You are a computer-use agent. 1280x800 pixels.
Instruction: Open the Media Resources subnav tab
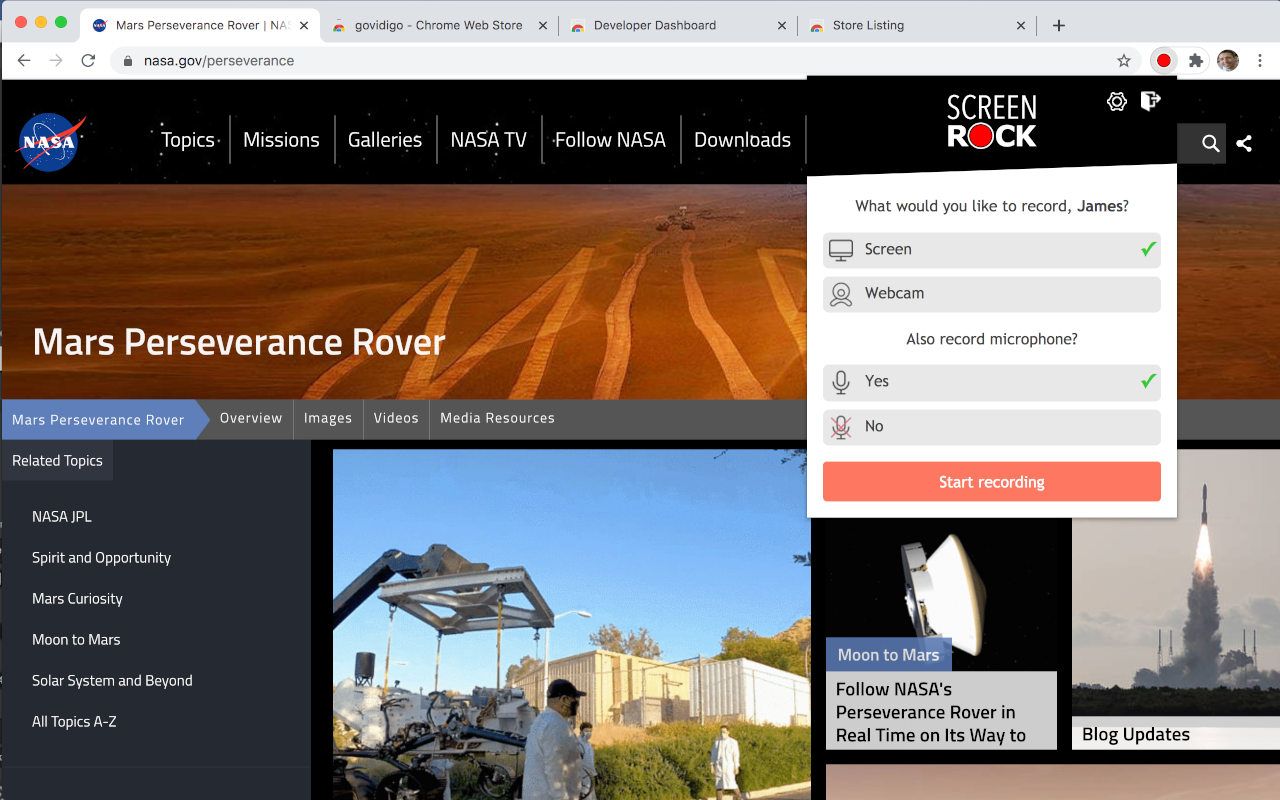point(497,418)
